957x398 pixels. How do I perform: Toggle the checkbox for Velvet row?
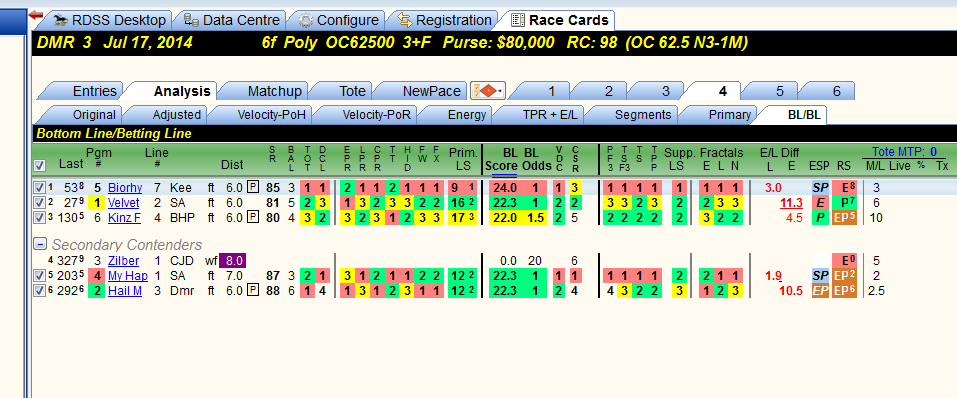pyautogui.click(x=39, y=203)
